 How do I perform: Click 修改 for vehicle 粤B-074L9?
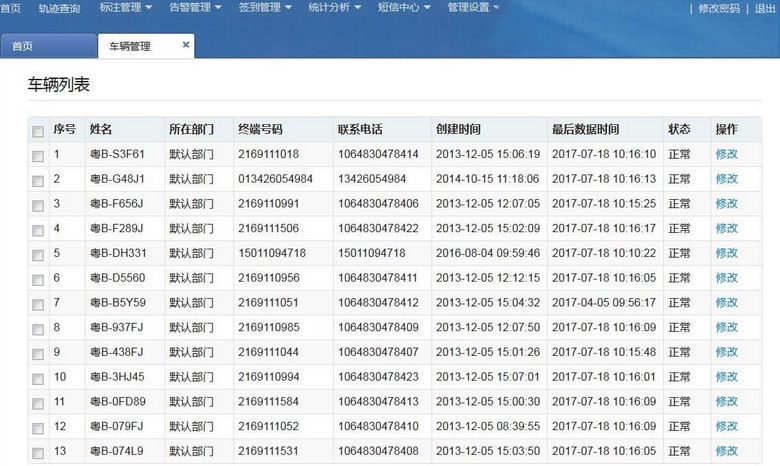pyautogui.click(x=726, y=451)
